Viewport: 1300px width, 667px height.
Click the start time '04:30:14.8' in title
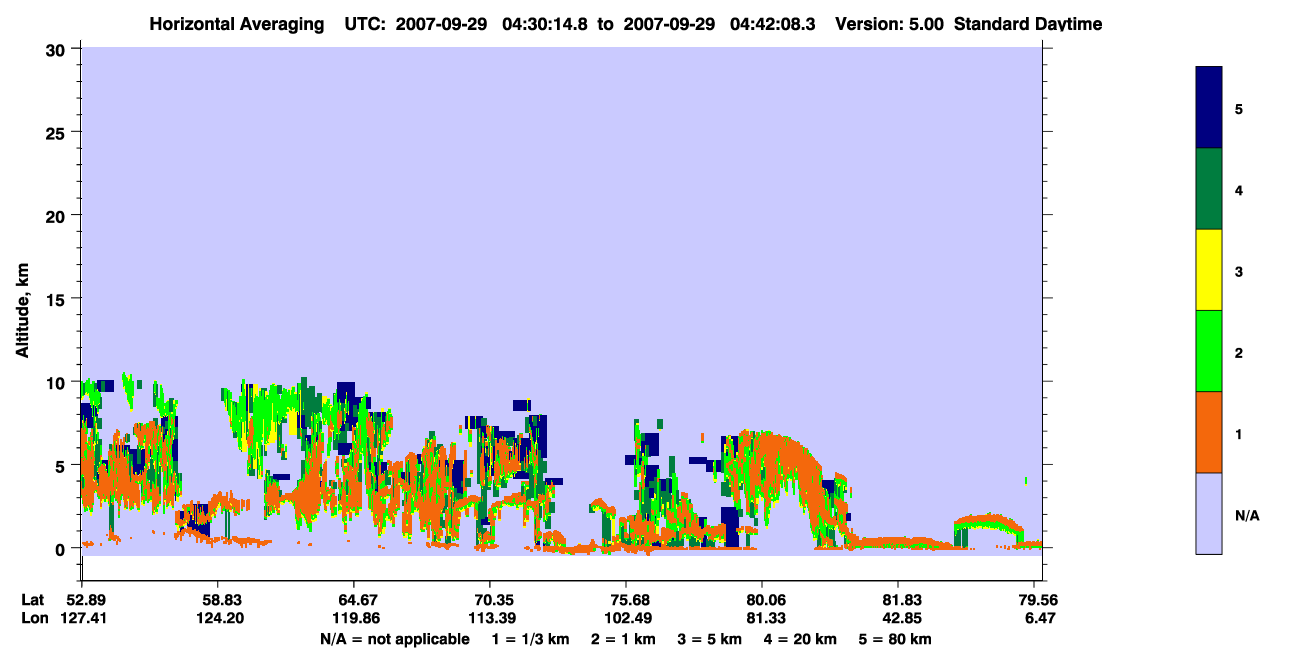(546, 24)
